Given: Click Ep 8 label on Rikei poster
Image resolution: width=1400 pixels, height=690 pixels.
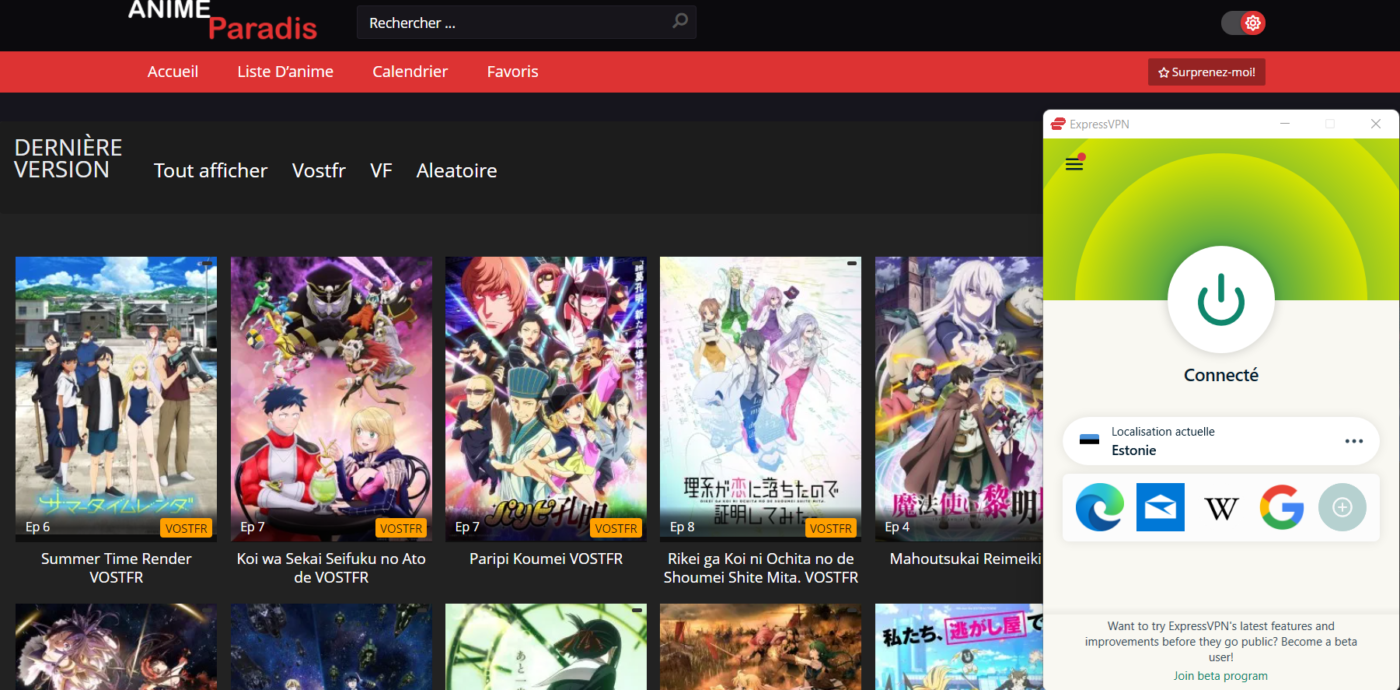Looking at the screenshot, I should point(682,527).
